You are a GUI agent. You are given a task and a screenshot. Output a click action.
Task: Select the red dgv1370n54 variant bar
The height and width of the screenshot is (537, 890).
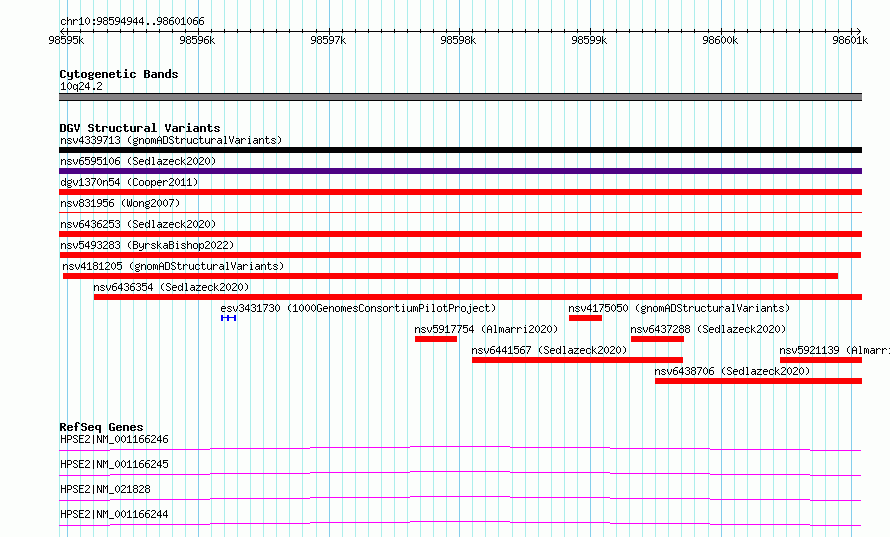click(x=460, y=192)
